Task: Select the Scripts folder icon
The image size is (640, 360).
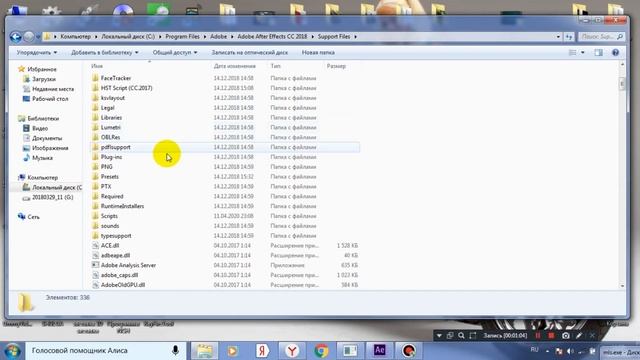Action: (x=95, y=216)
